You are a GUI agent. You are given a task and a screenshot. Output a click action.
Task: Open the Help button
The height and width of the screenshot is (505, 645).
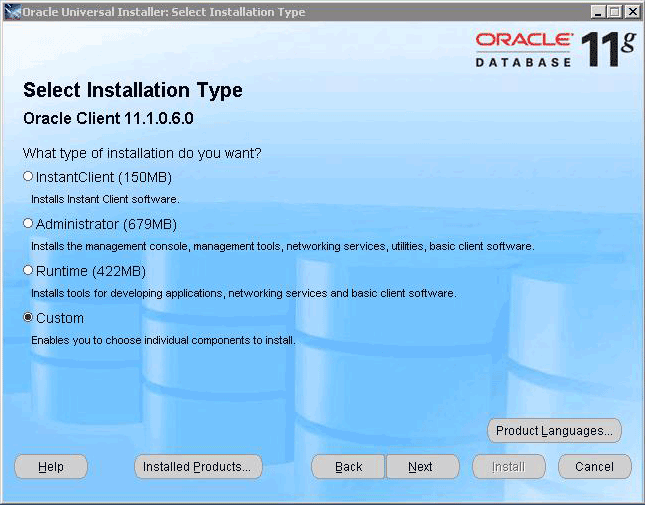click(51, 467)
